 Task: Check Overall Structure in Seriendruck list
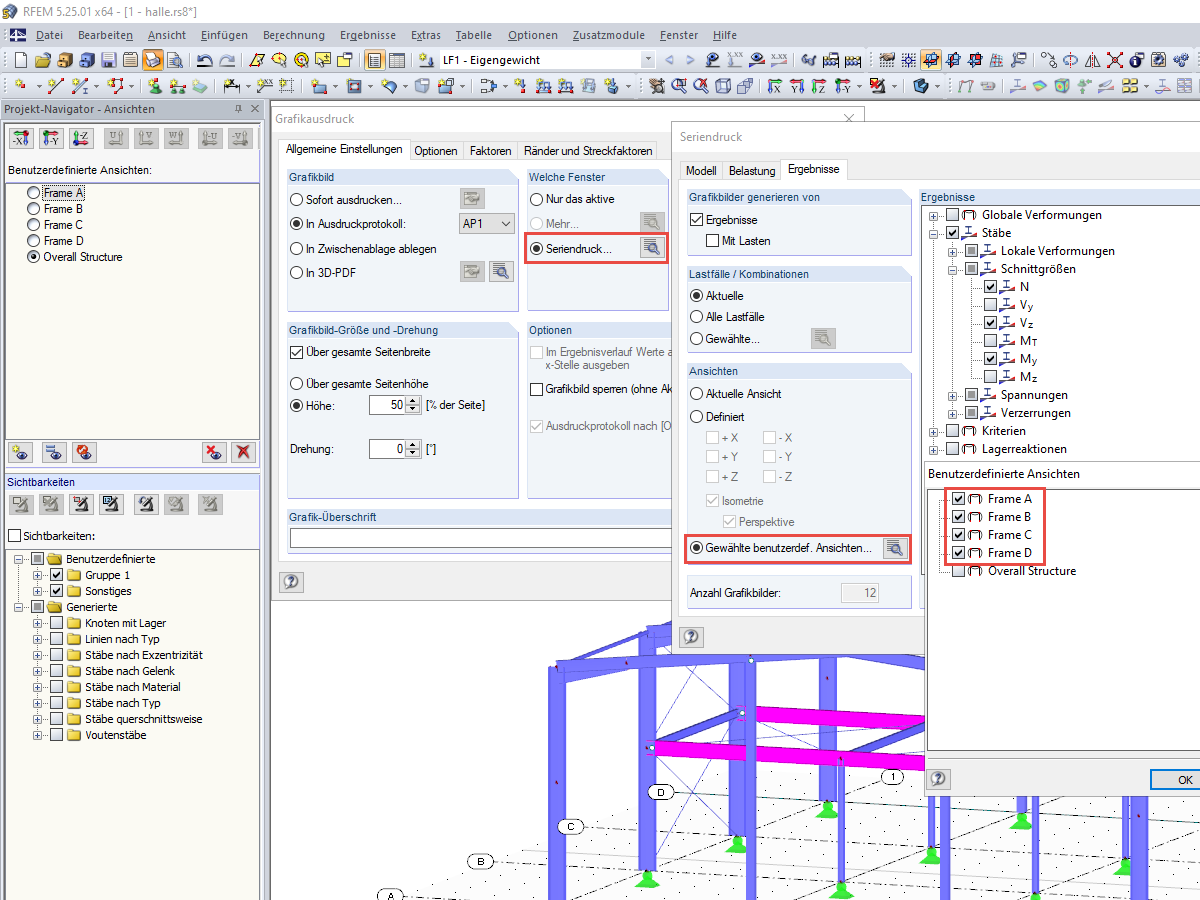point(959,571)
